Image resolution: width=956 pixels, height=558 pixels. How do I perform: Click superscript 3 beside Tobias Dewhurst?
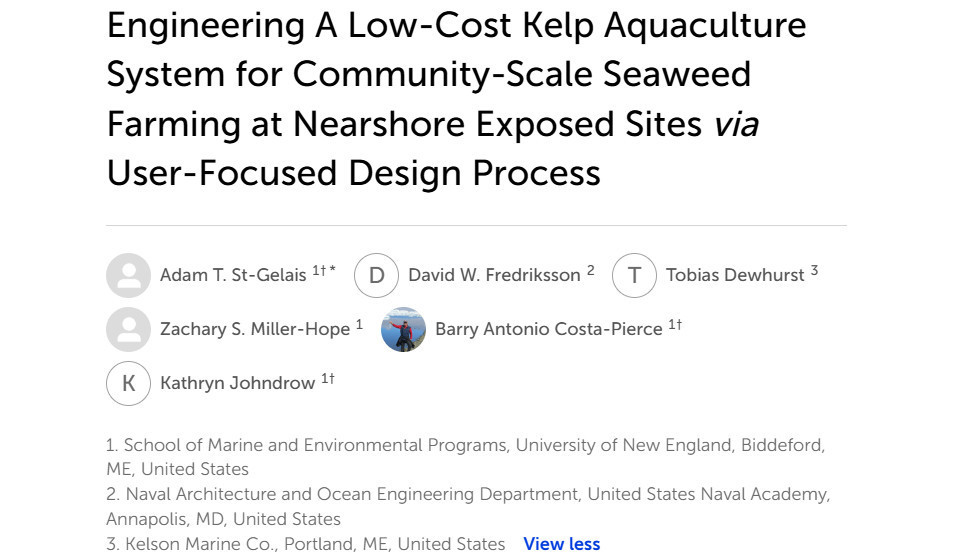coord(814,270)
